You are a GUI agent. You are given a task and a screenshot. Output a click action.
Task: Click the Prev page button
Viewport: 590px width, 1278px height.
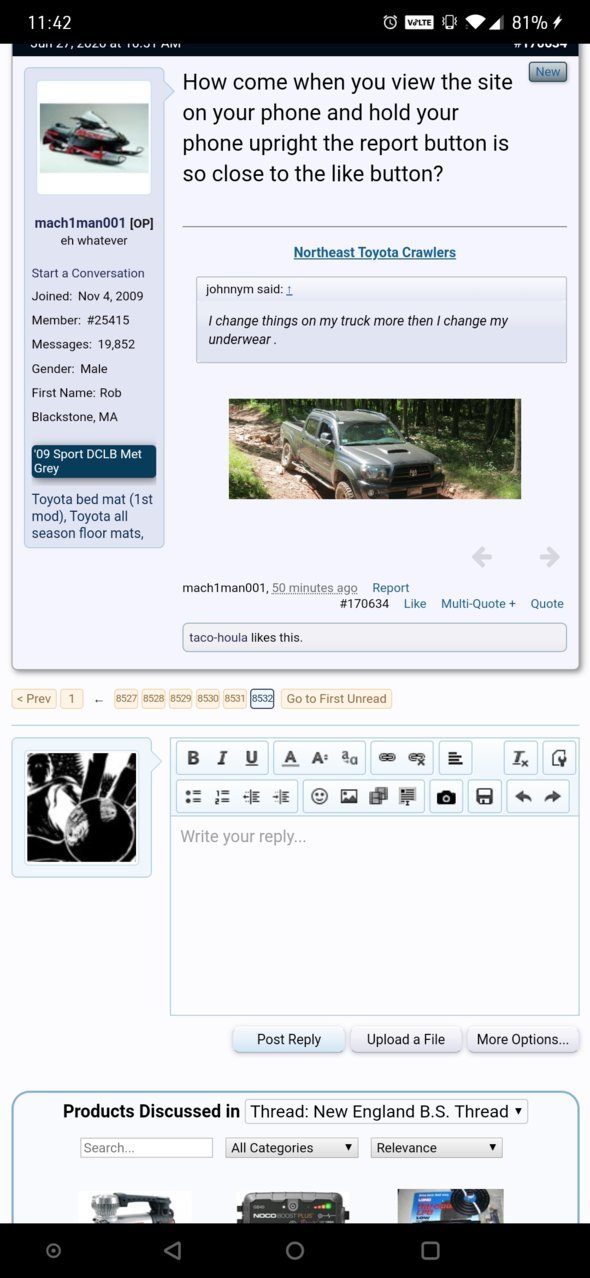(34, 699)
